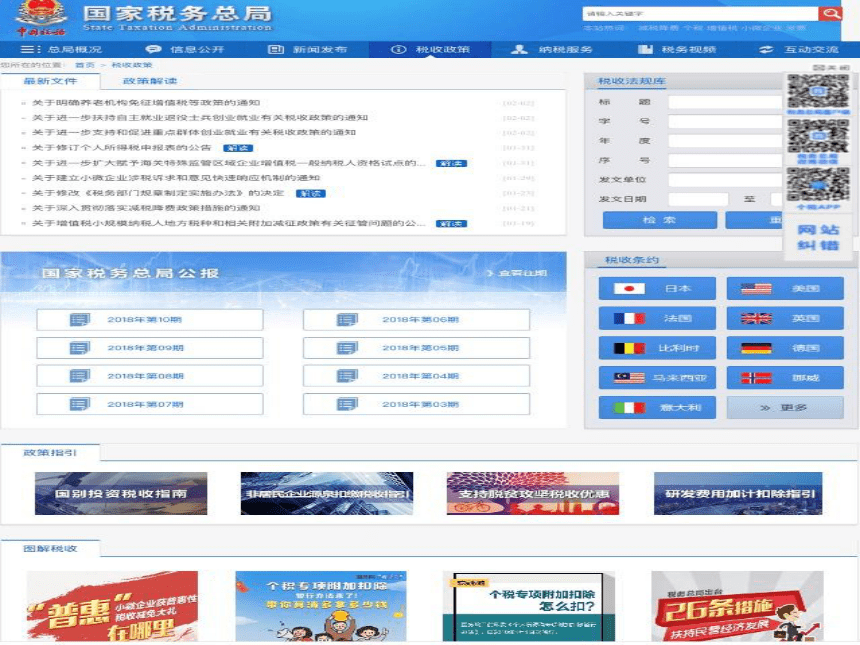The image size is (860, 645).
Task: Click the Norwegian flag for 挪威 treaties
Action: click(x=756, y=377)
